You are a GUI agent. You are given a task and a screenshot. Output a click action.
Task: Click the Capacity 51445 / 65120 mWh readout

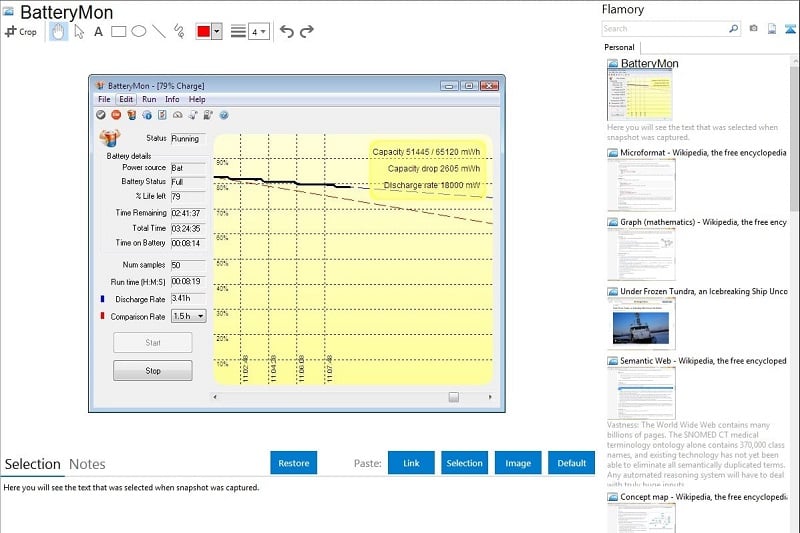[x=426, y=152]
